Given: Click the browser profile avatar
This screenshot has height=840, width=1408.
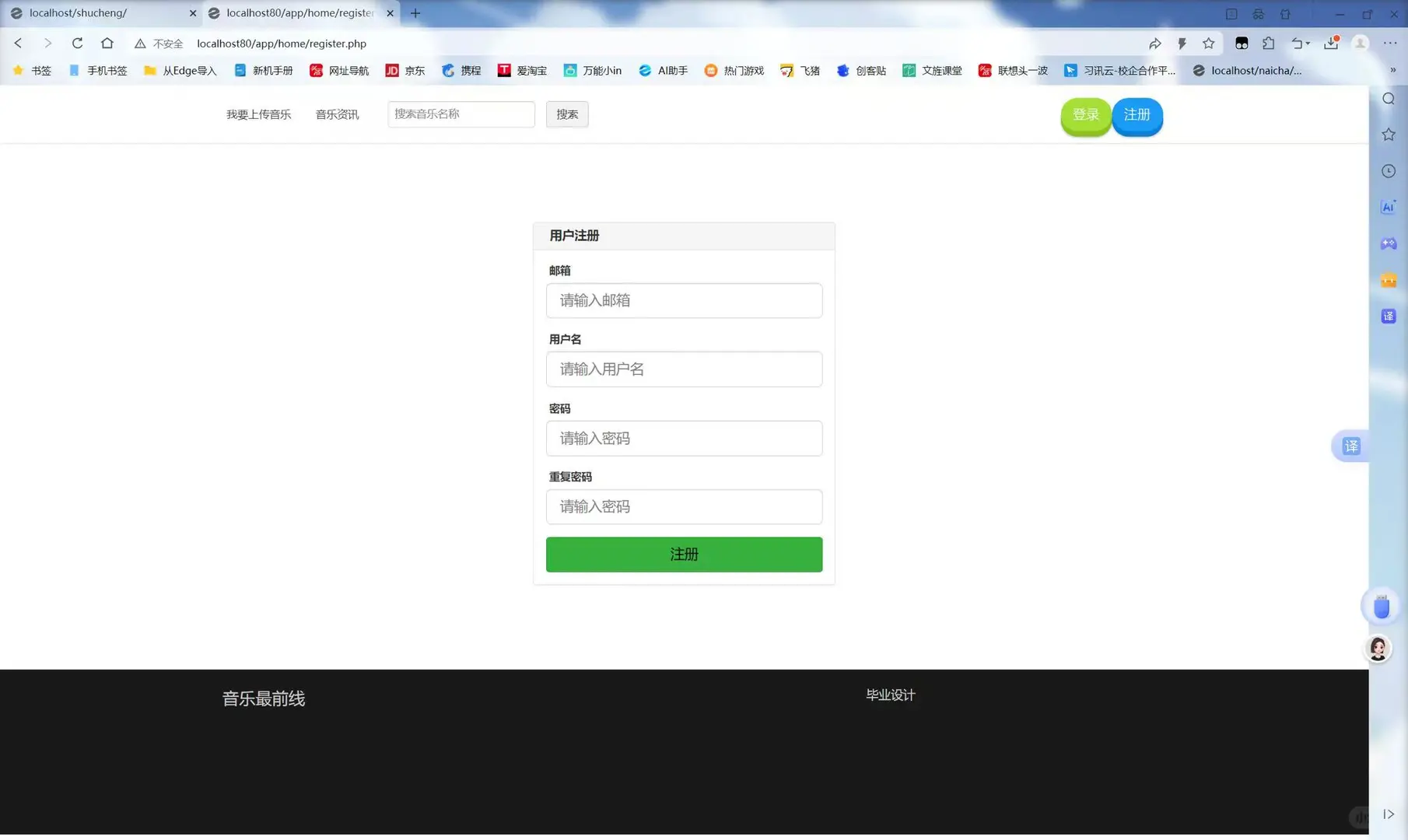Looking at the screenshot, I should click(x=1361, y=44).
